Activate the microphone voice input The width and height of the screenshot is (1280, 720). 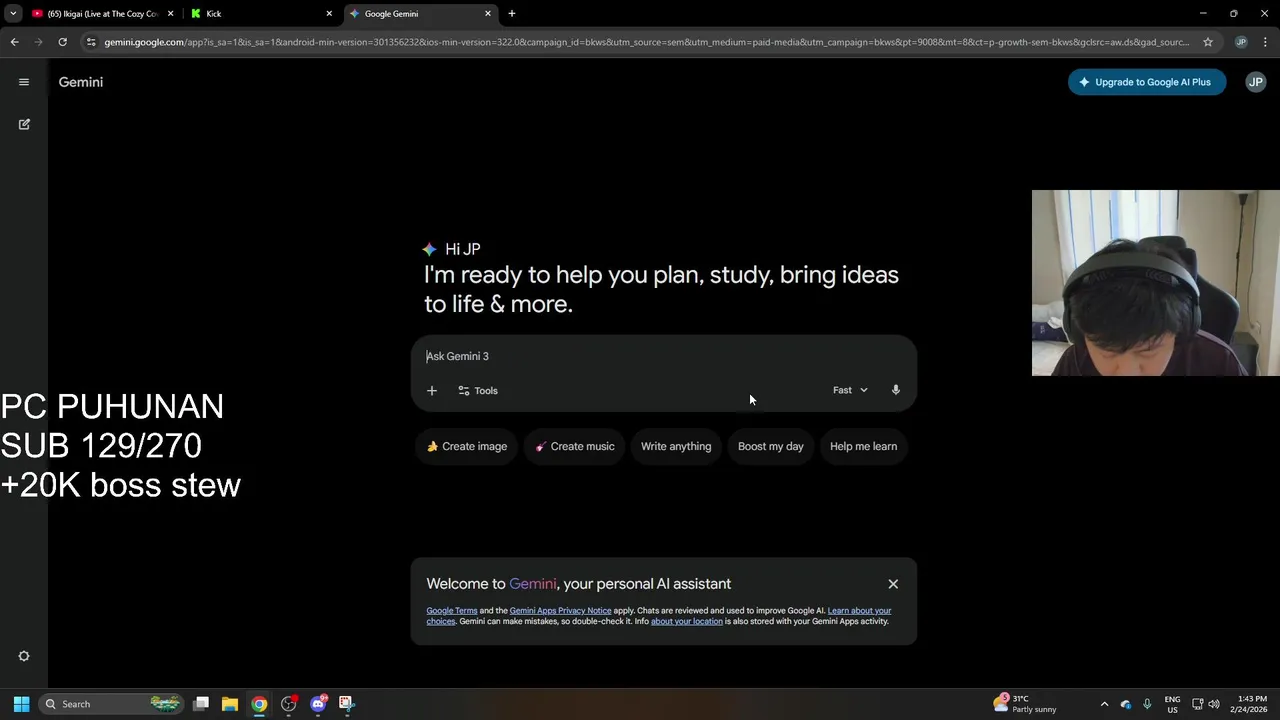[896, 390]
